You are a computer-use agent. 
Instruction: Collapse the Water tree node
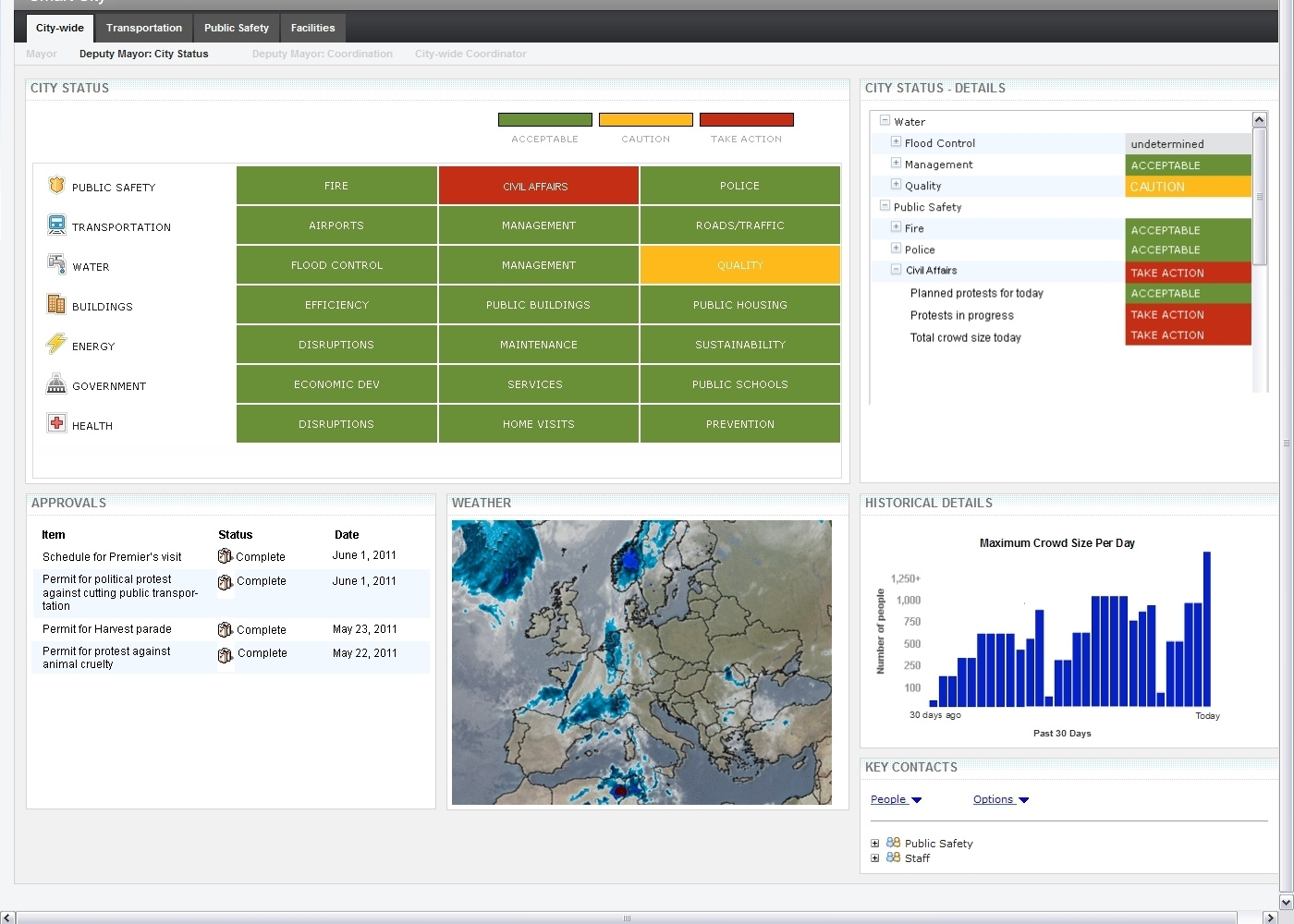point(885,120)
